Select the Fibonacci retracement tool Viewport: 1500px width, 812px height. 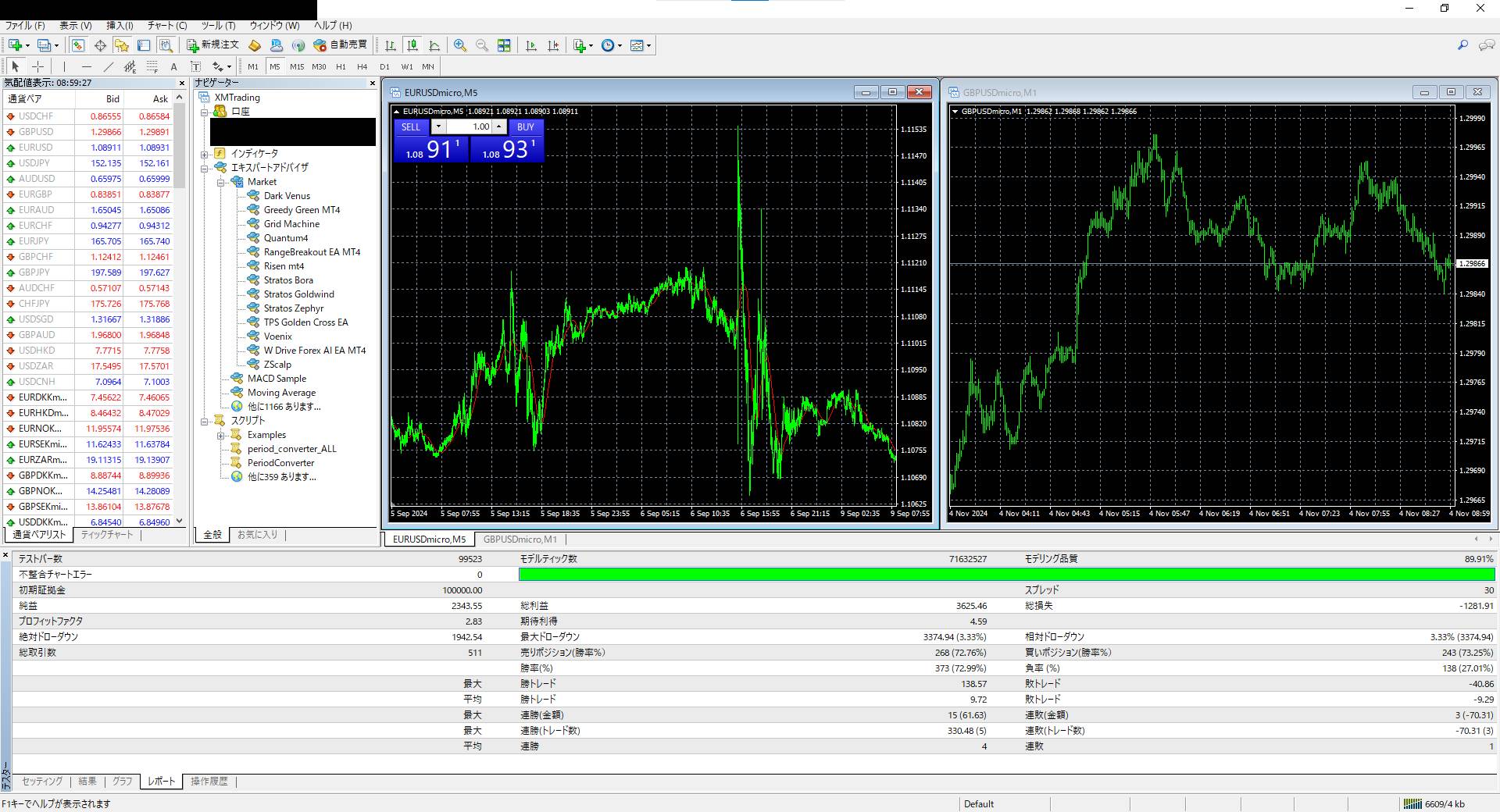[152, 66]
